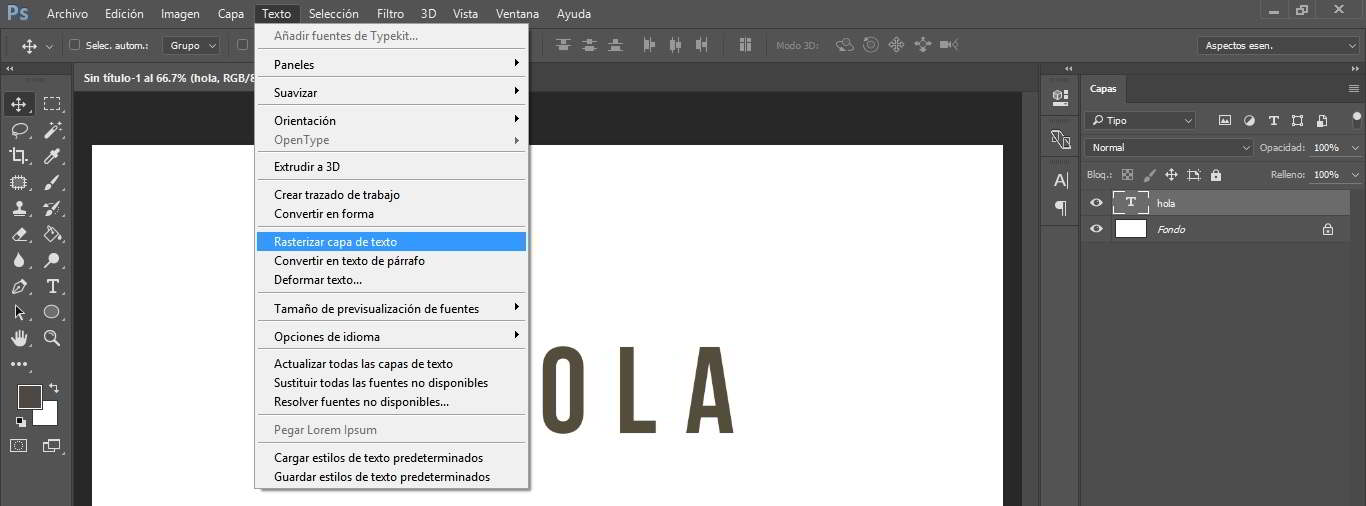Filter layers by type layers
Image resolution: width=1366 pixels, height=506 pixels.
pyautogui.click(x=1273, y=120)
